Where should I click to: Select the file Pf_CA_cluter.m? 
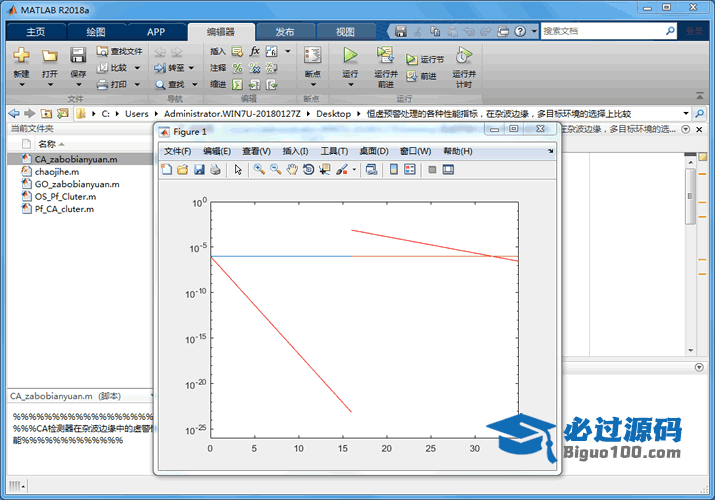[x=64, y=209]
